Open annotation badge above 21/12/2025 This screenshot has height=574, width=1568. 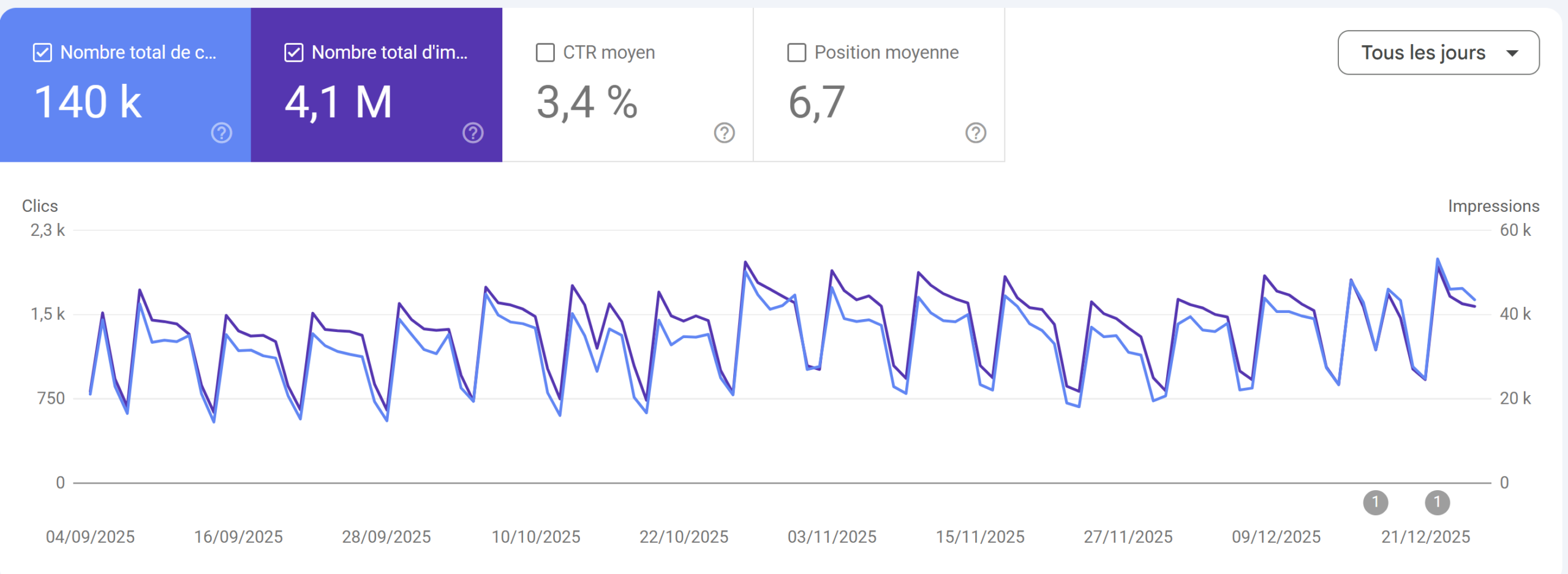coord(1437,502)
